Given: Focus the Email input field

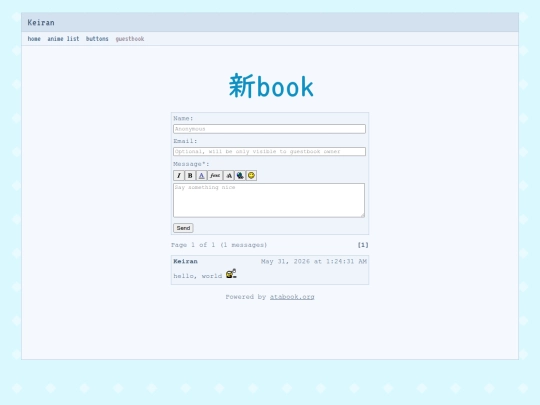Looking at the screenshot, I should click(269, 152).
